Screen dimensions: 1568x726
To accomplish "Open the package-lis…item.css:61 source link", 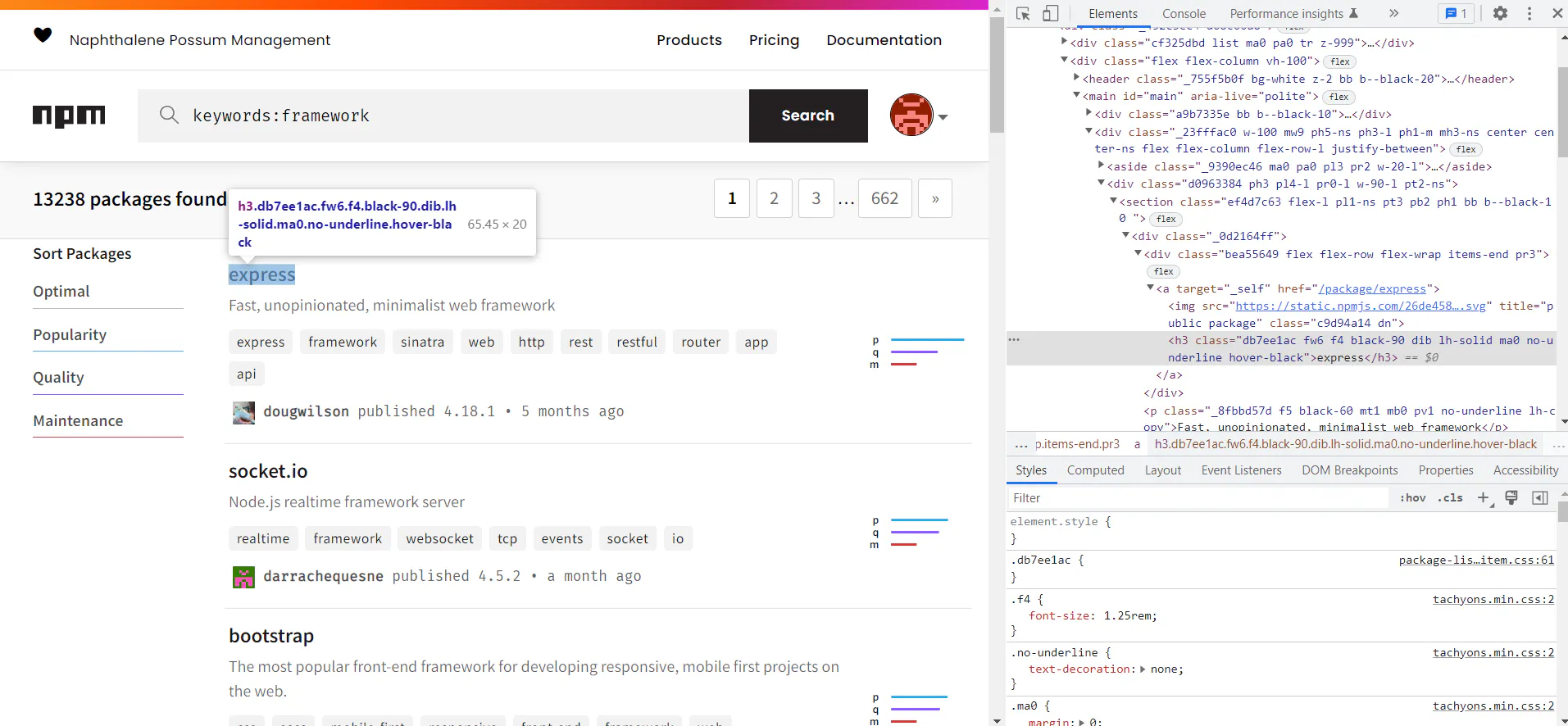I will coord(1476,560).
